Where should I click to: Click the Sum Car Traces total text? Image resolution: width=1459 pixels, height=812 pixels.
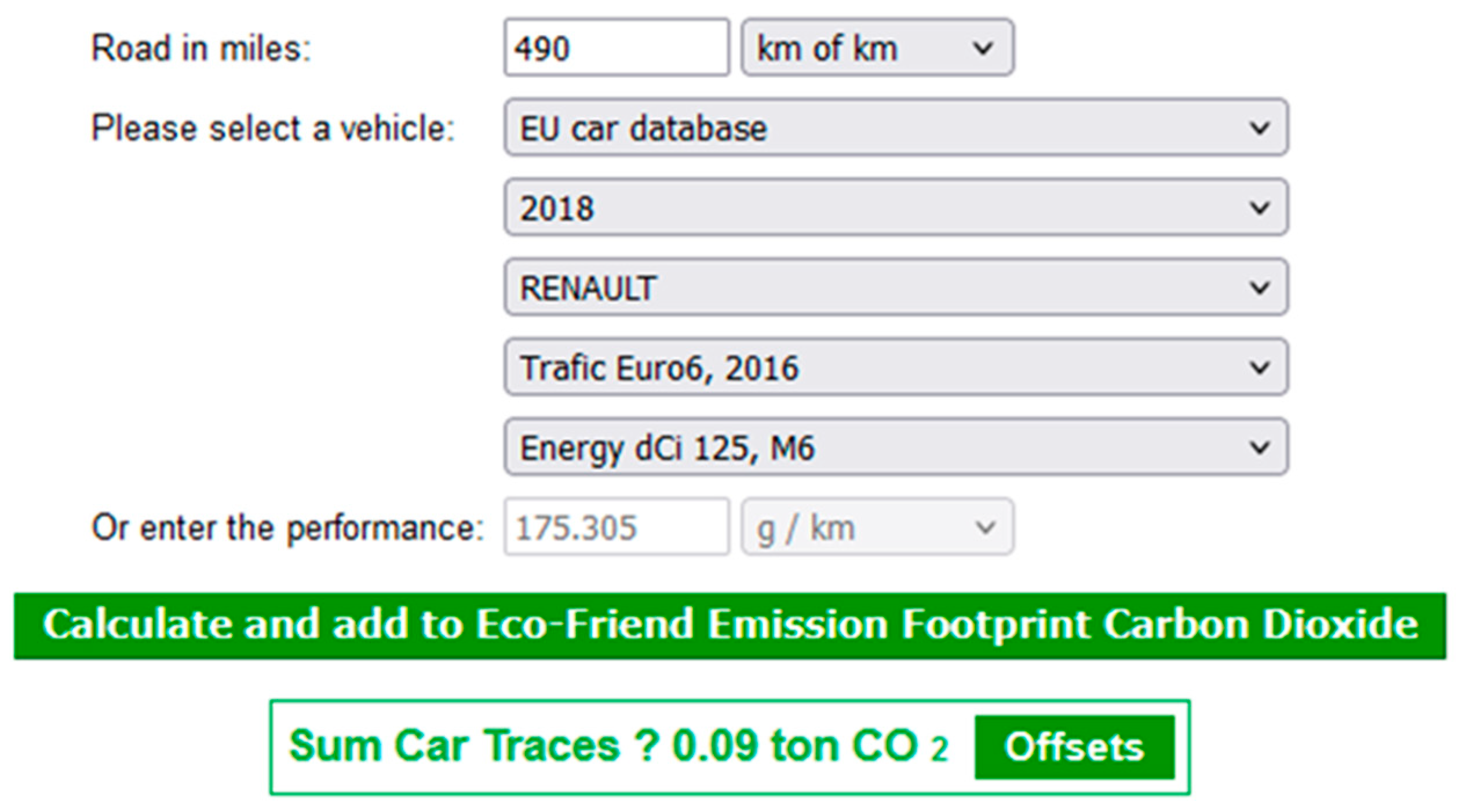(x=618, y=746)
